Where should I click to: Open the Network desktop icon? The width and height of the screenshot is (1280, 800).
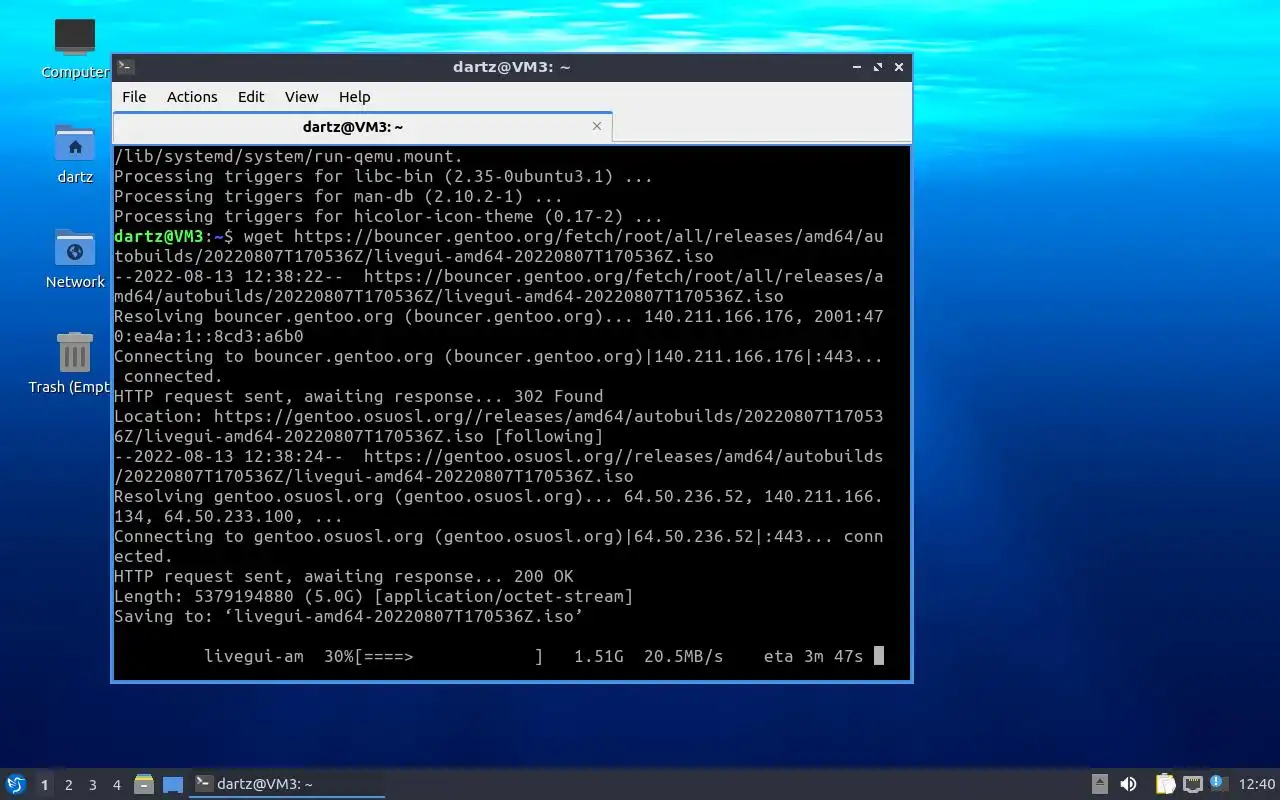pyautogui.click(x=75, y=258)
